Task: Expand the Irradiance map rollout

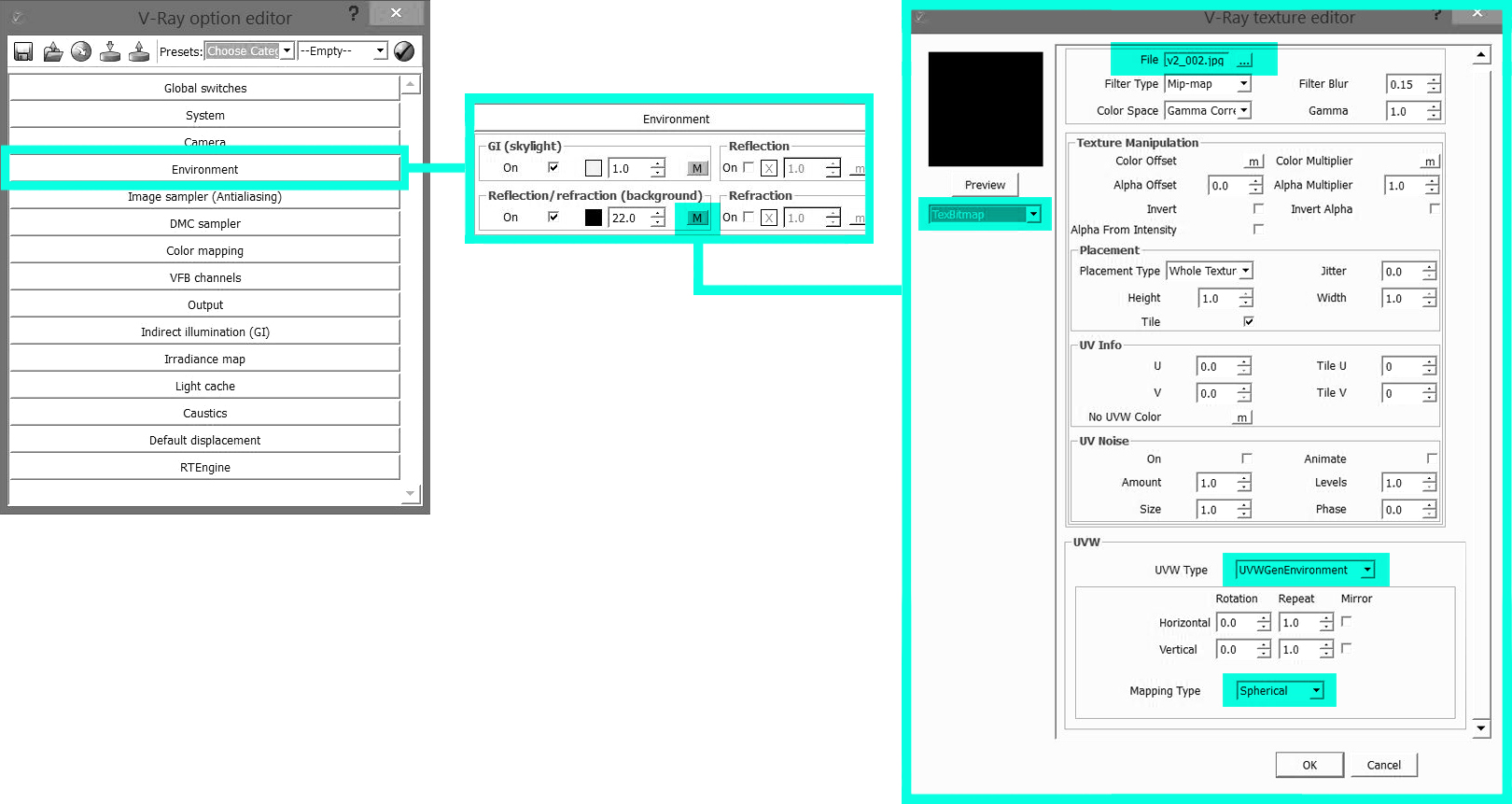Action: tap(205, 360)
